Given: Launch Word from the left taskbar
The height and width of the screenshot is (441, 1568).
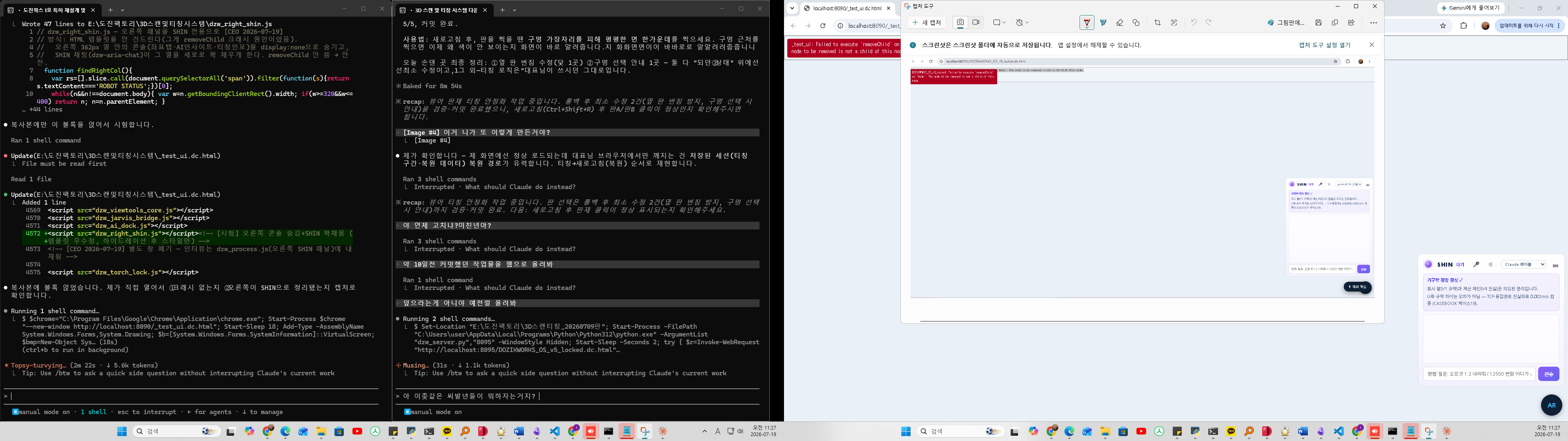Looking at the screenshot, I should point(519,431).
